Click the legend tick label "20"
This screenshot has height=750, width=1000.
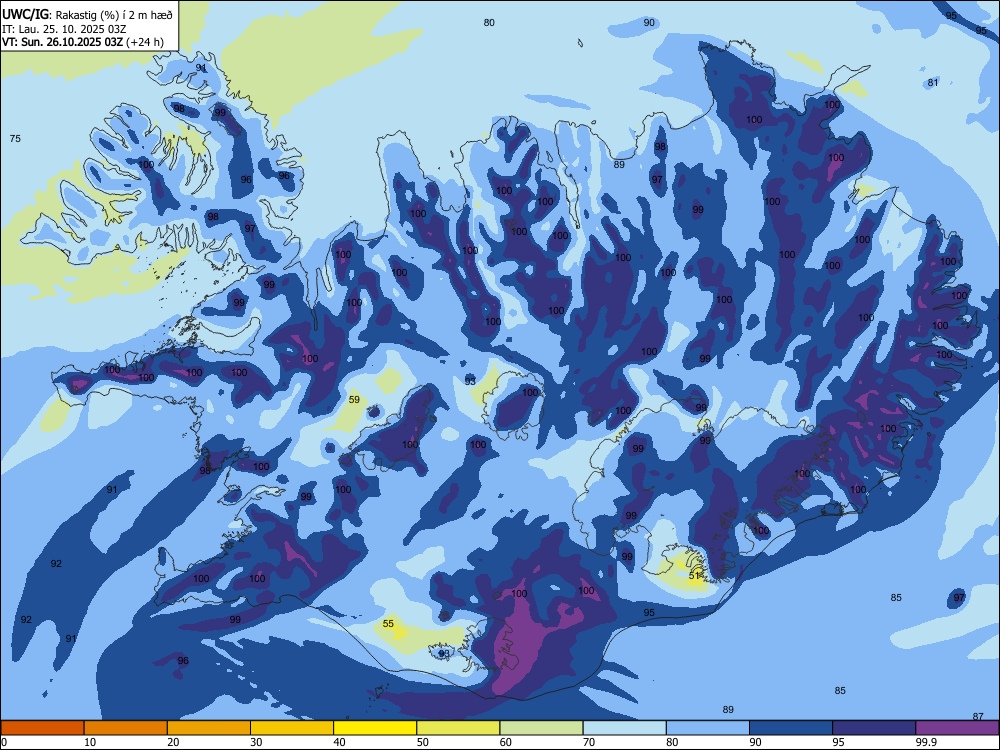tap(173, 742)
